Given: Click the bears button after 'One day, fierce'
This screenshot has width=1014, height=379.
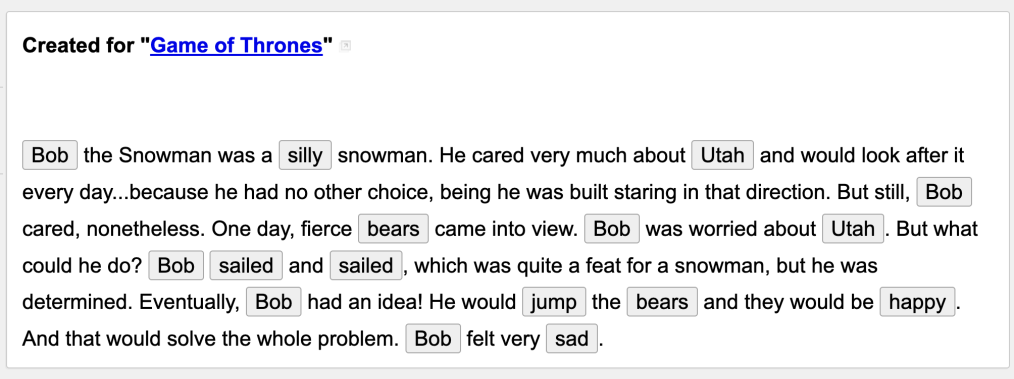Looking at the screenshot, I should coord(393,229).
